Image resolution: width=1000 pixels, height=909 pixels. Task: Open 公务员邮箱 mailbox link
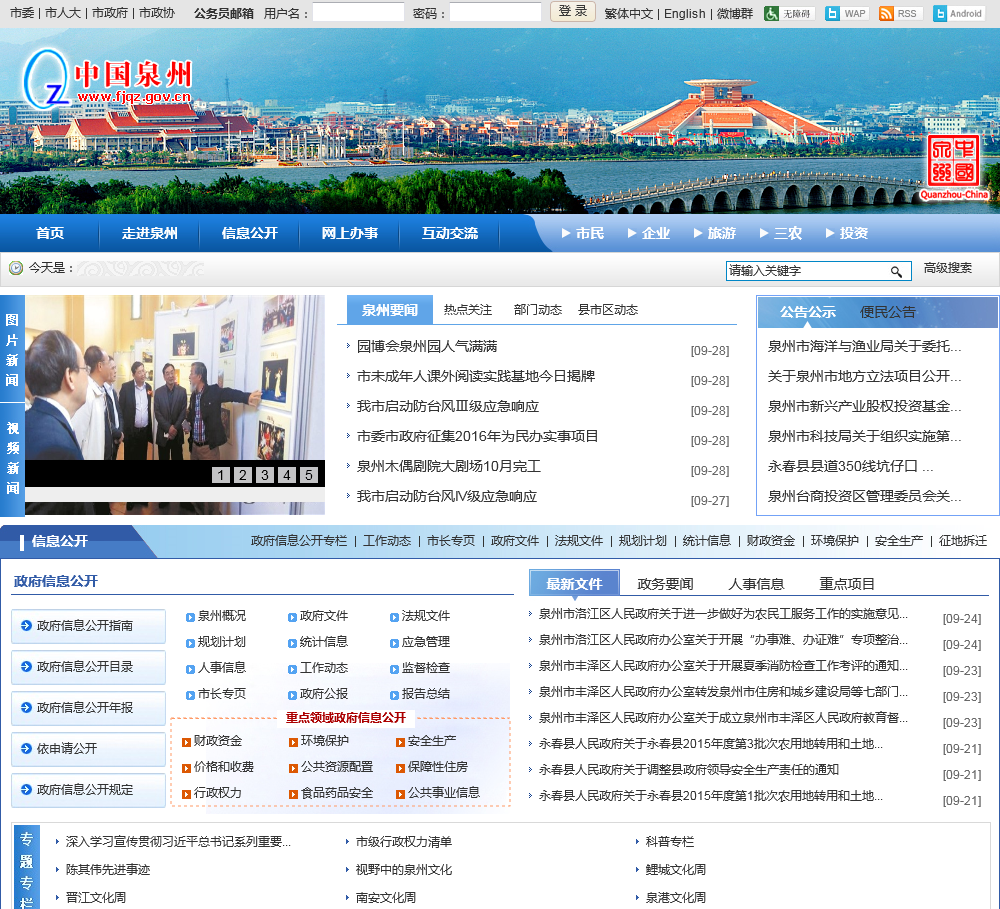[x=224, y=13]
